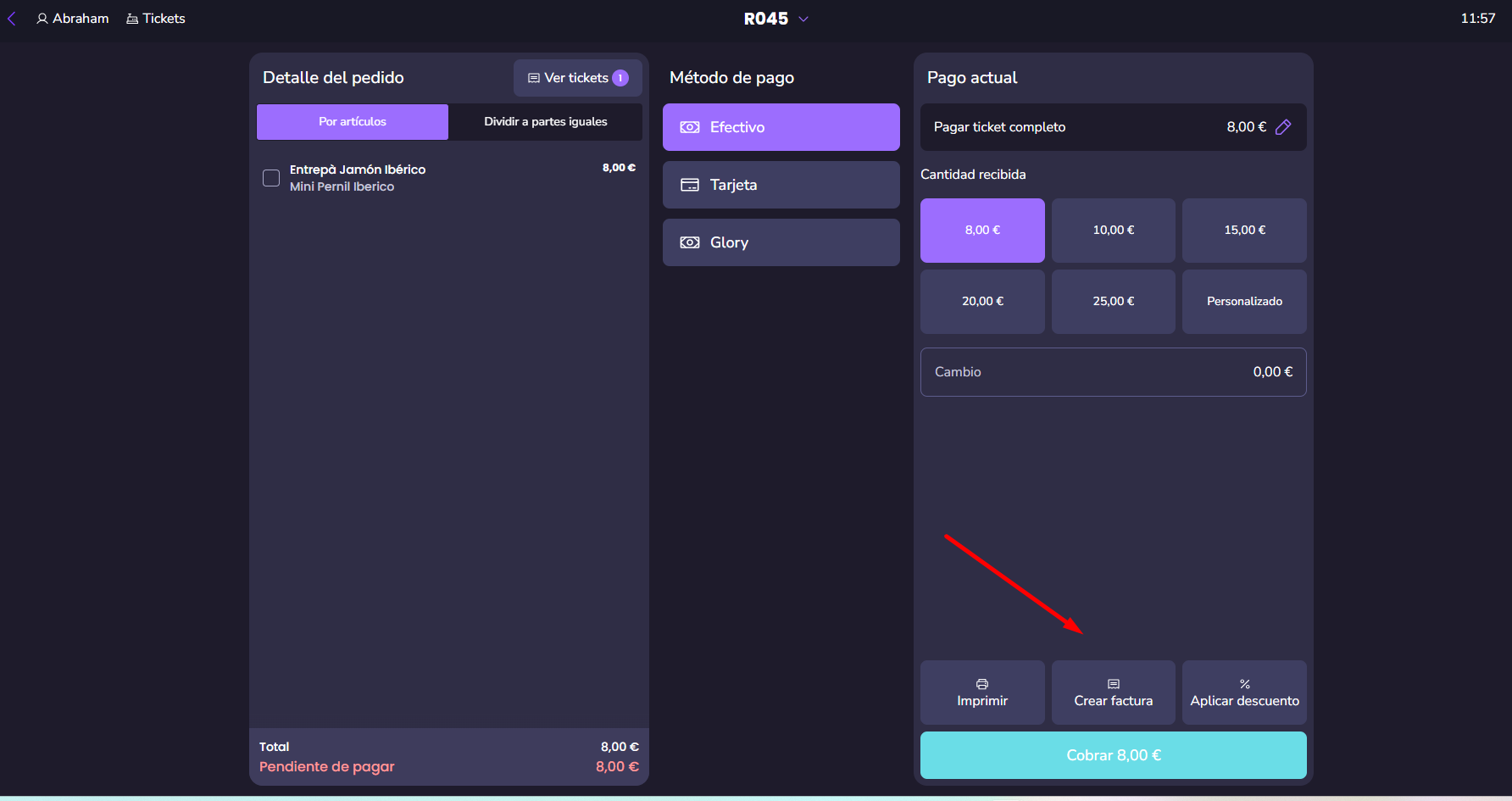The image size is (1512, 801).
Task: Choose Efectivo payment method
Action: pyautogui.click(x=781, y=127)
